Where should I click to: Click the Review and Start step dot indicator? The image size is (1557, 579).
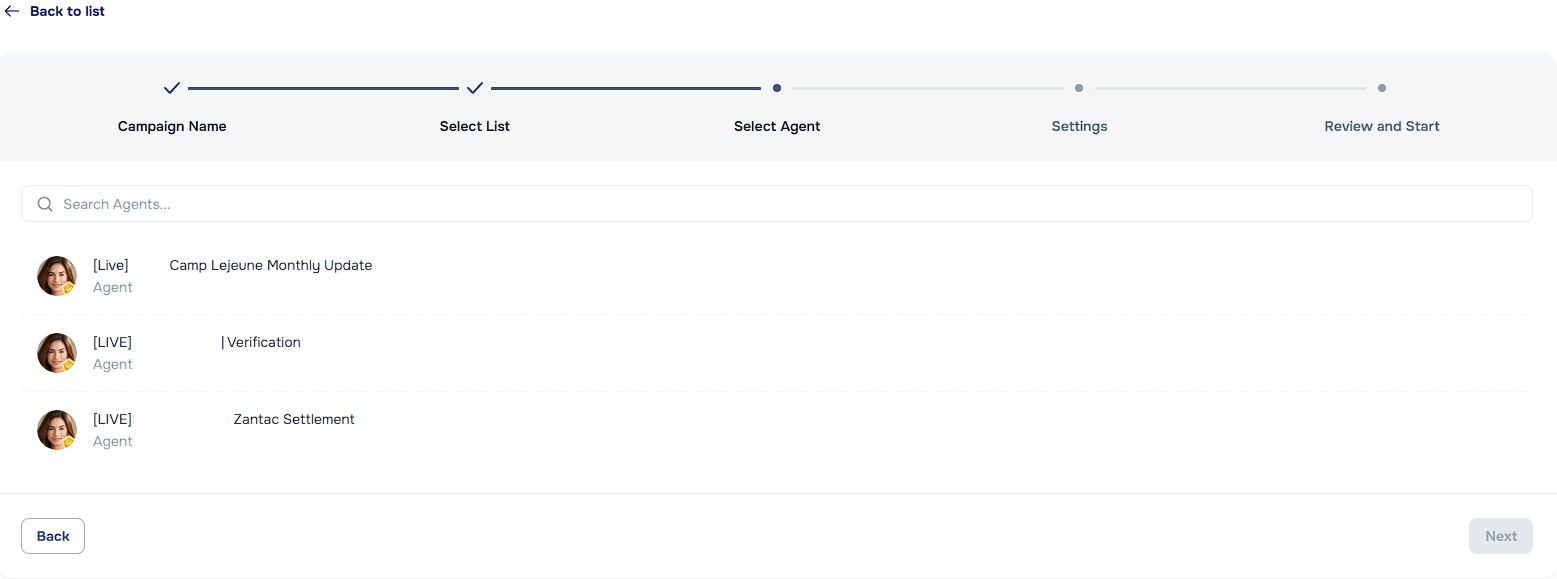(x=1382, y=88)
